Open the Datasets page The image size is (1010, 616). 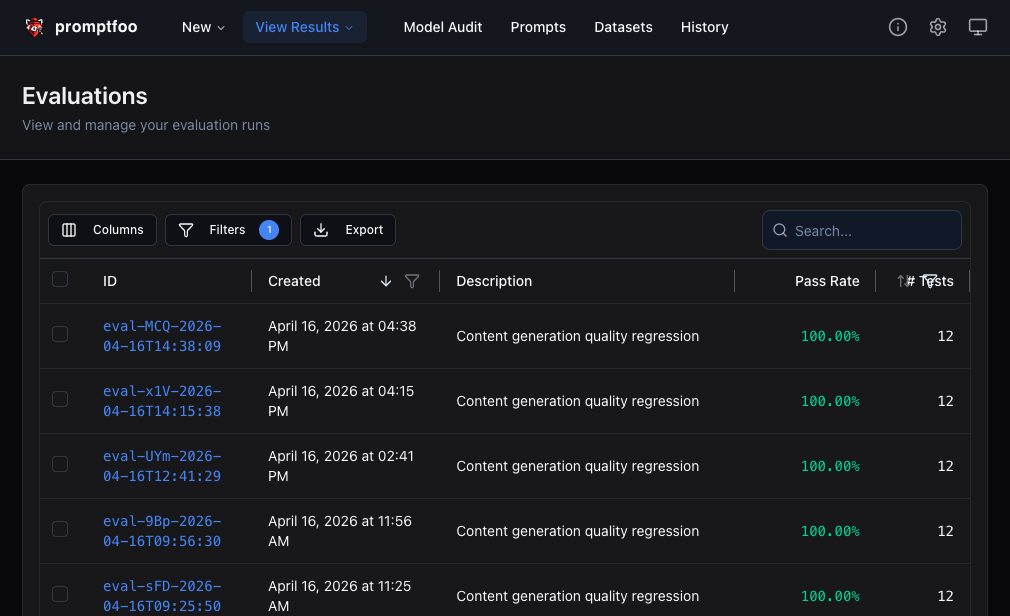tap(623, 27)
